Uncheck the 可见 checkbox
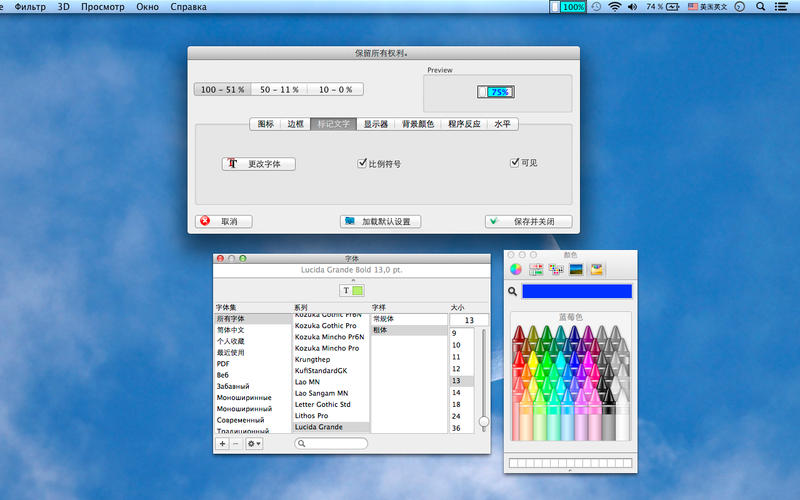Image resolution: width=800 pixels, height=500 pixels. click(514, 162)
